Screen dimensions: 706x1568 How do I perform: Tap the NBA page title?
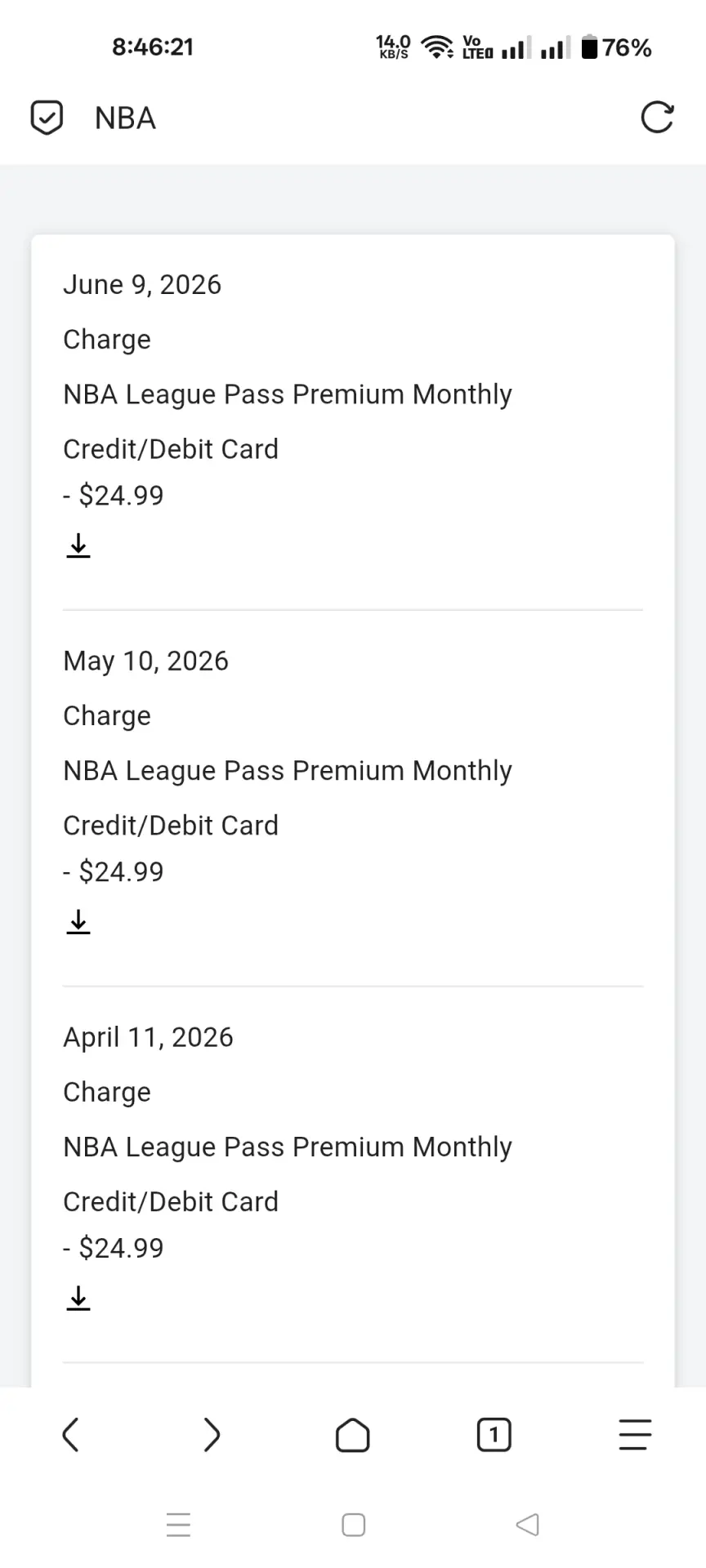125,118
